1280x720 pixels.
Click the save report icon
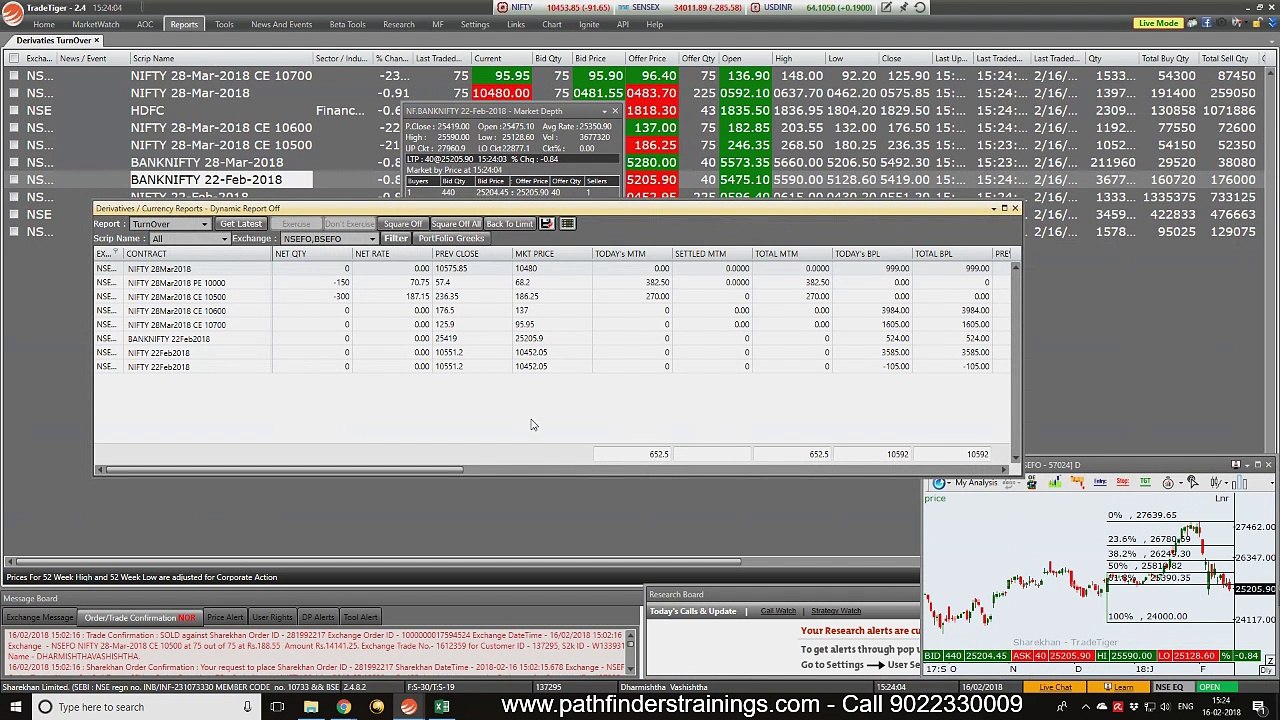point(547,224)
